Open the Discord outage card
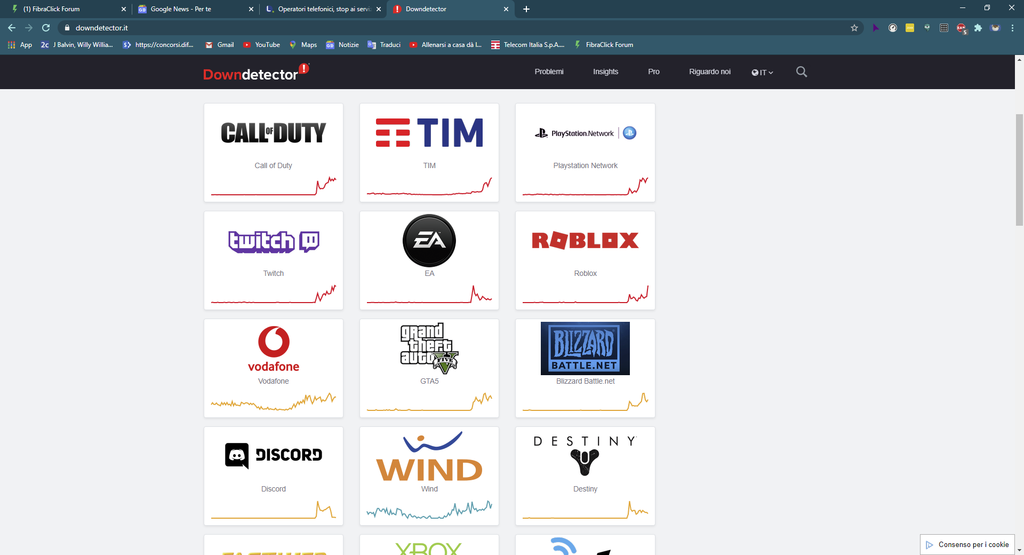The width and height of the screenshot is (1024, 555). (274, 475)
